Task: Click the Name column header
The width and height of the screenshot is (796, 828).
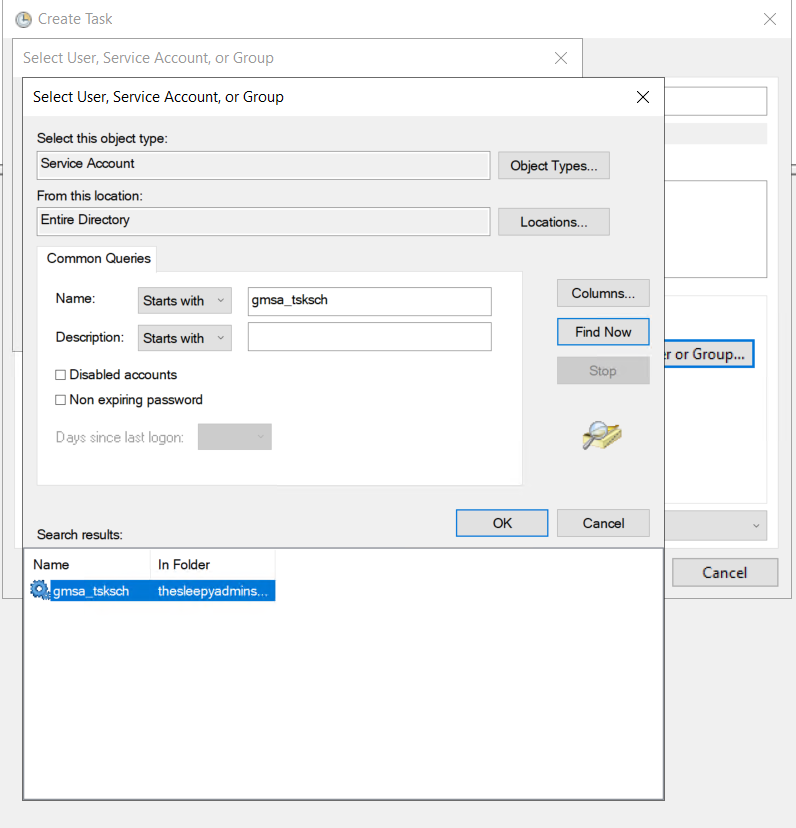Action: (51, 564)
